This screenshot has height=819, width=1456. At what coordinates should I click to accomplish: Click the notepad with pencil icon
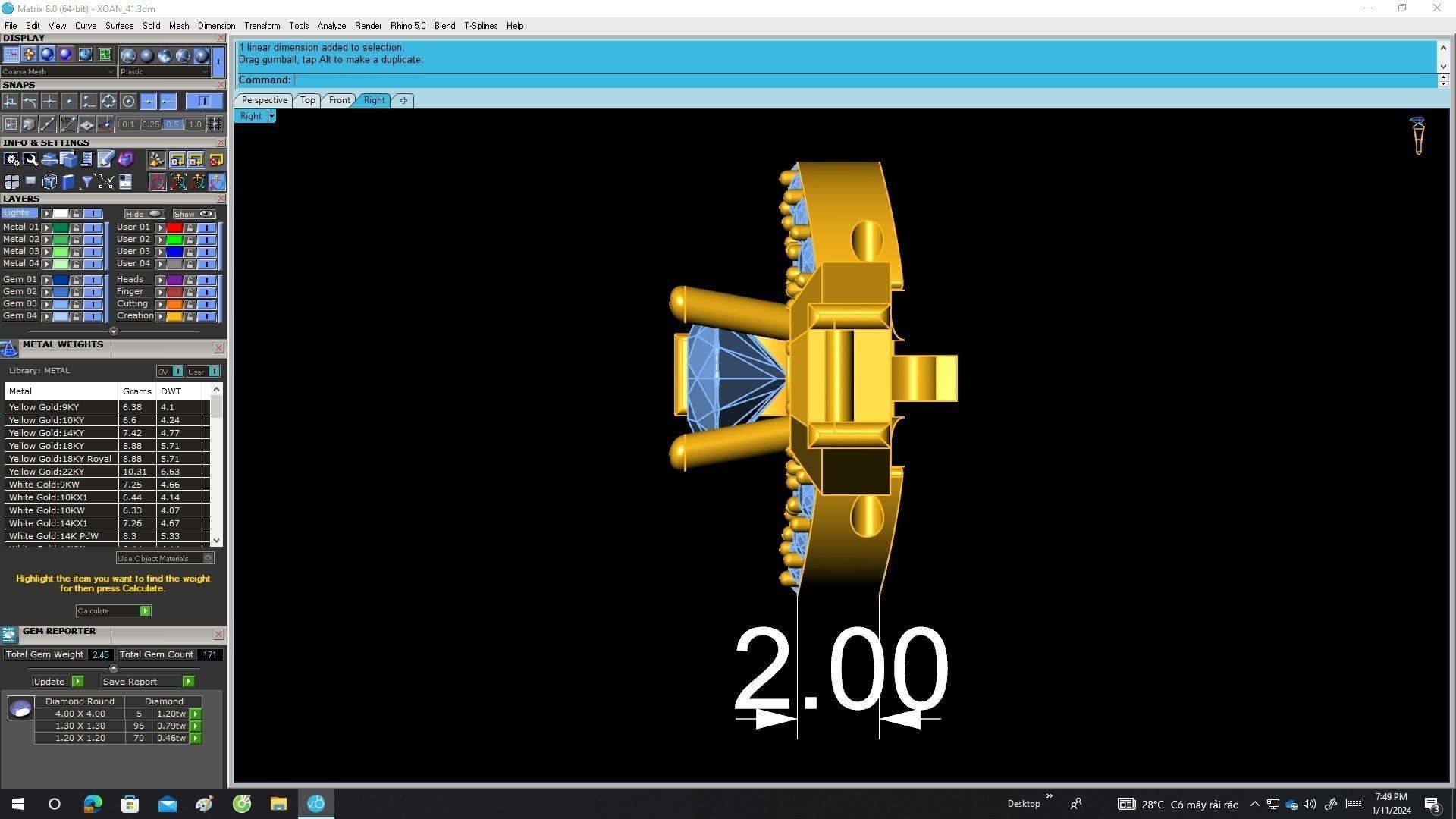(105, 159)
